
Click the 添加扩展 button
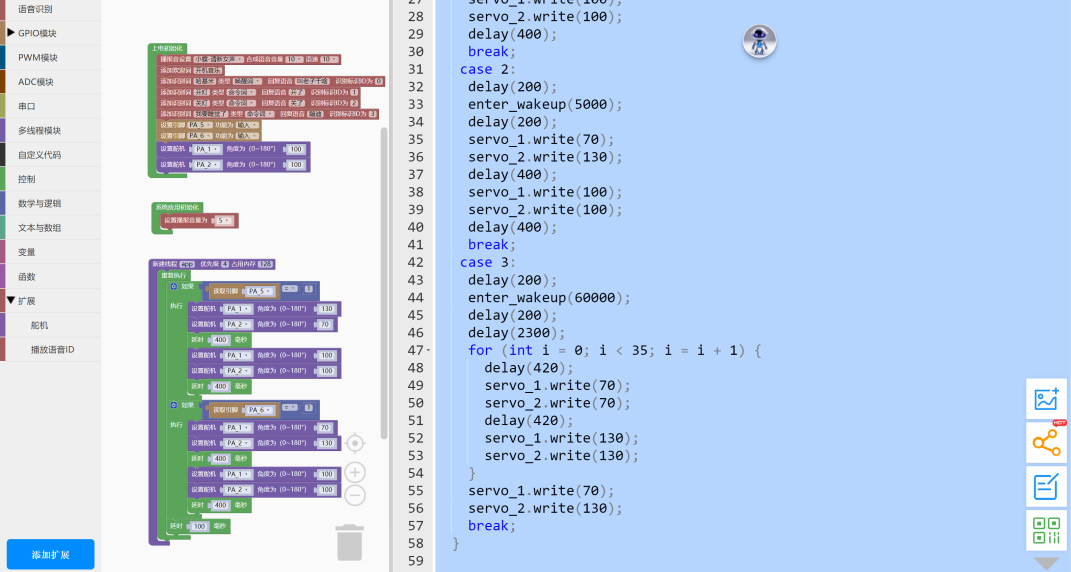[50, 554]
